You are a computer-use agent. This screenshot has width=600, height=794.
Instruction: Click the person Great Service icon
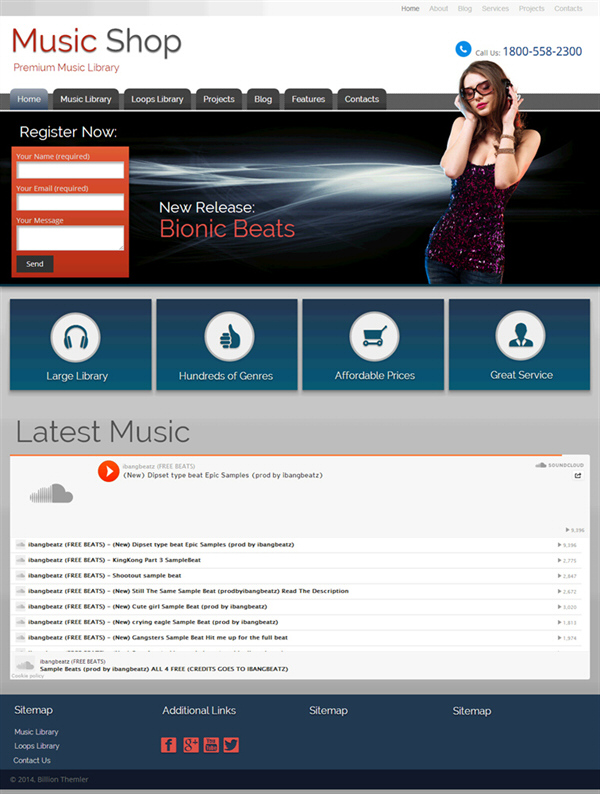520,336
